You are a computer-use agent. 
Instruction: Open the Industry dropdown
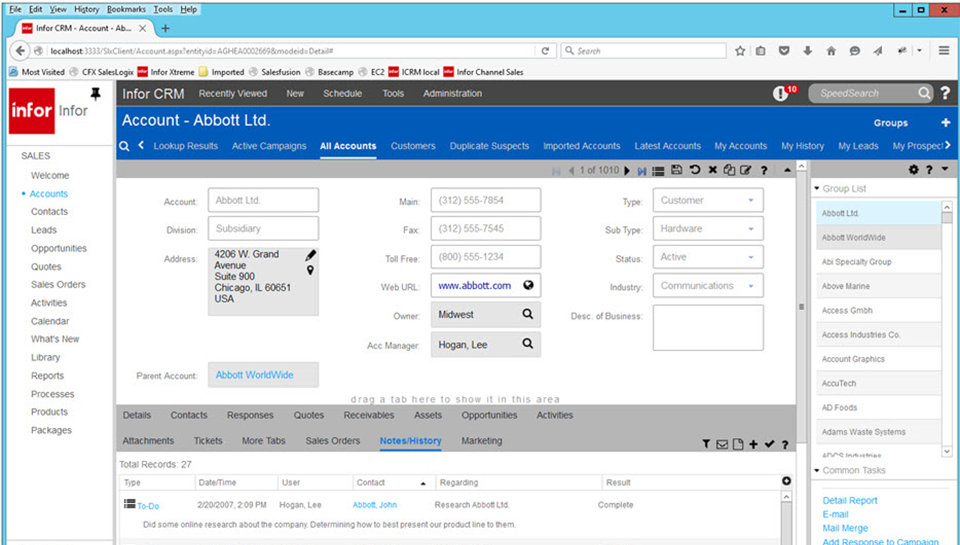[751, 286]
